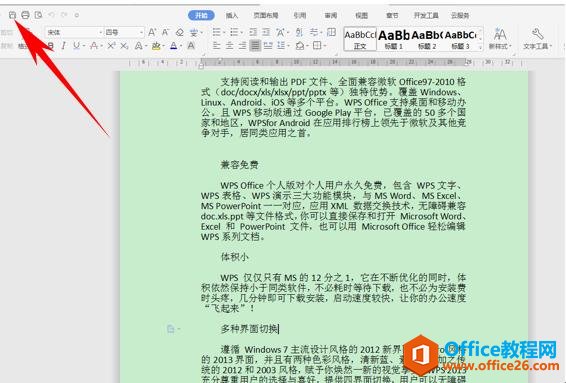
Task: Click the phonetic guide icon
Action: click(x=193, y=33)
